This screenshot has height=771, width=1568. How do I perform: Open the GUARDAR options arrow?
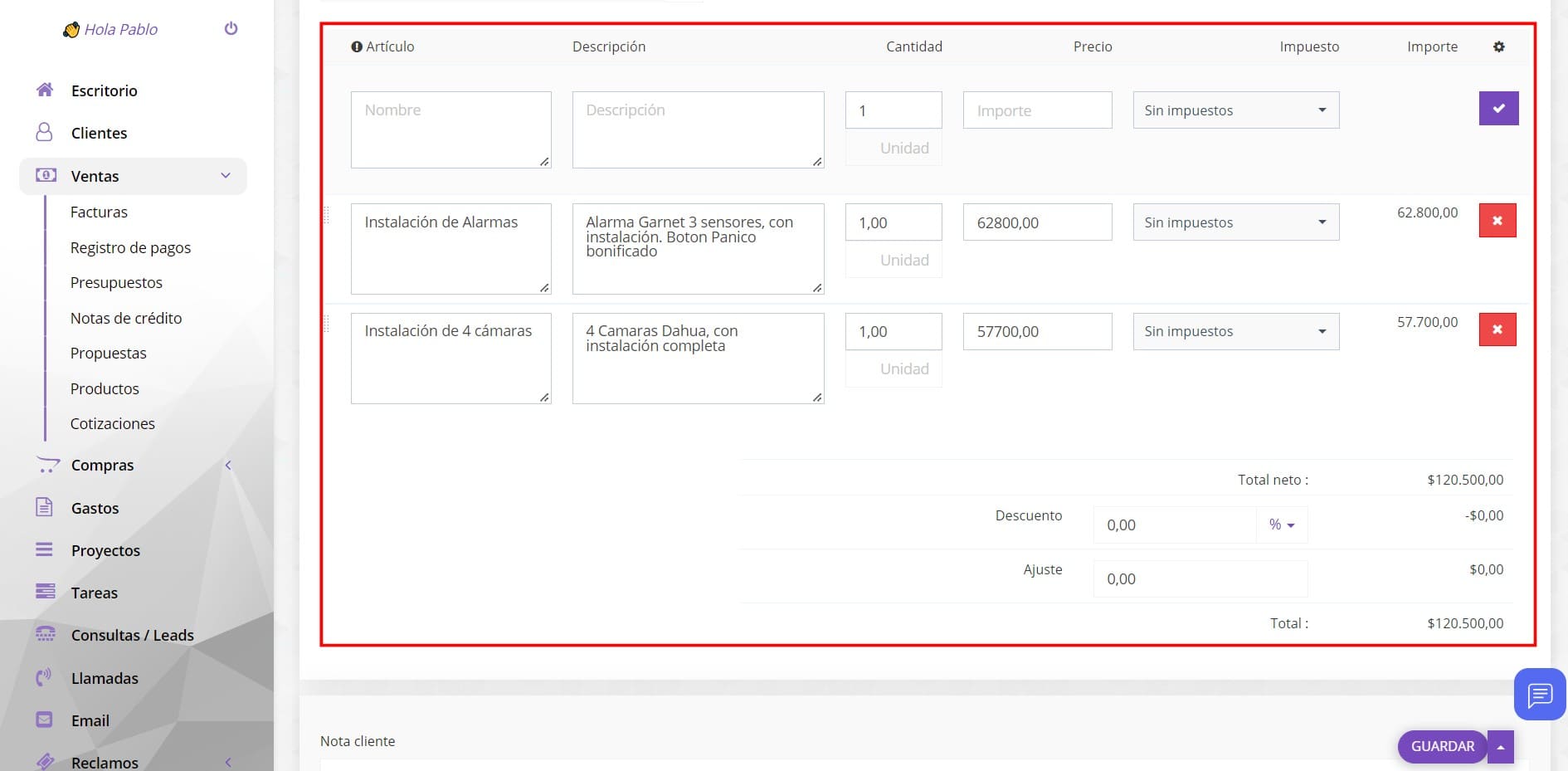1500,747
